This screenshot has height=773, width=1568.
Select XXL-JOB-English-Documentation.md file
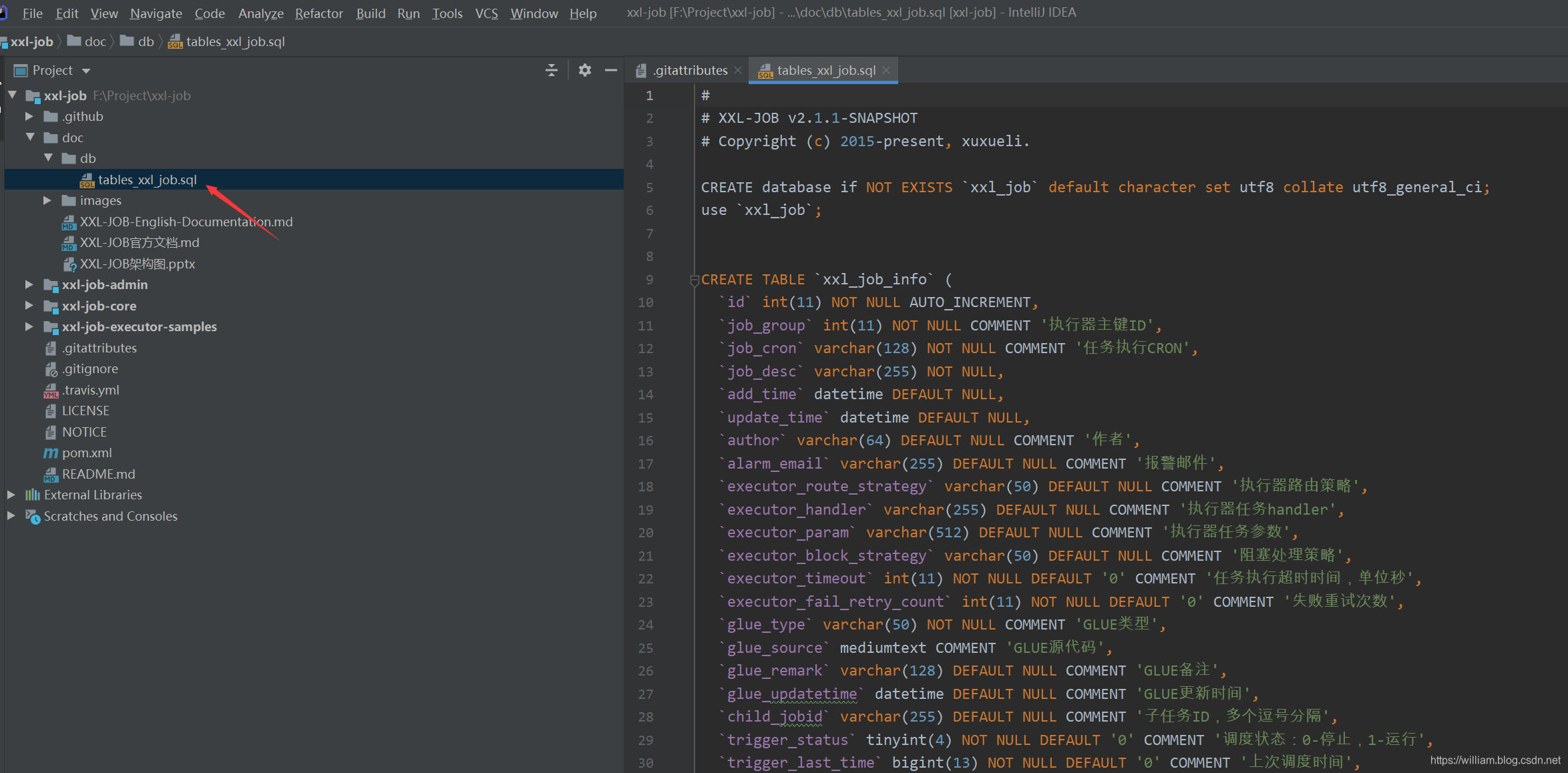(186, 222)
